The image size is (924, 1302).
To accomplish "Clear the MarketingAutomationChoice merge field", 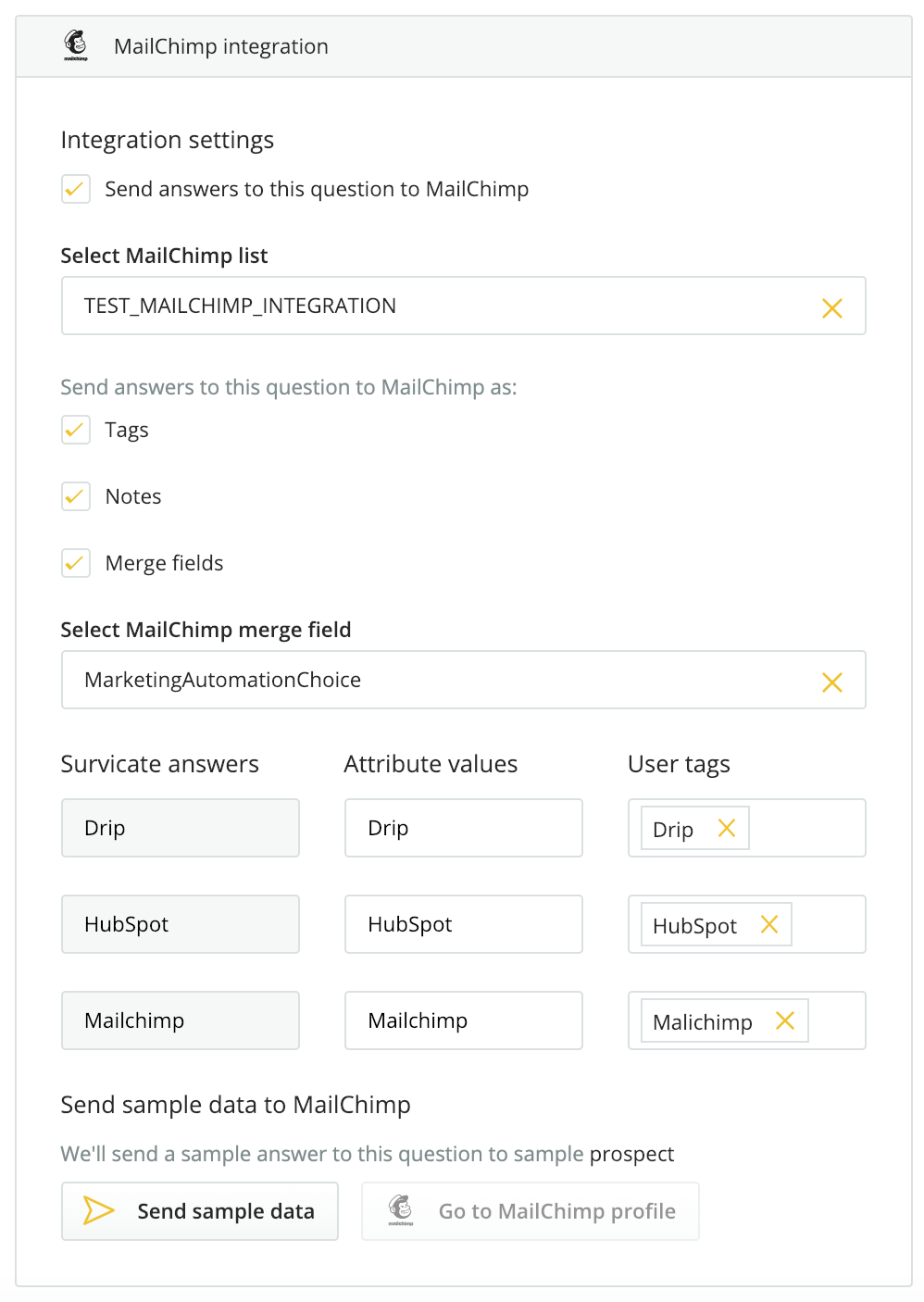I will (x=832, y=682).
